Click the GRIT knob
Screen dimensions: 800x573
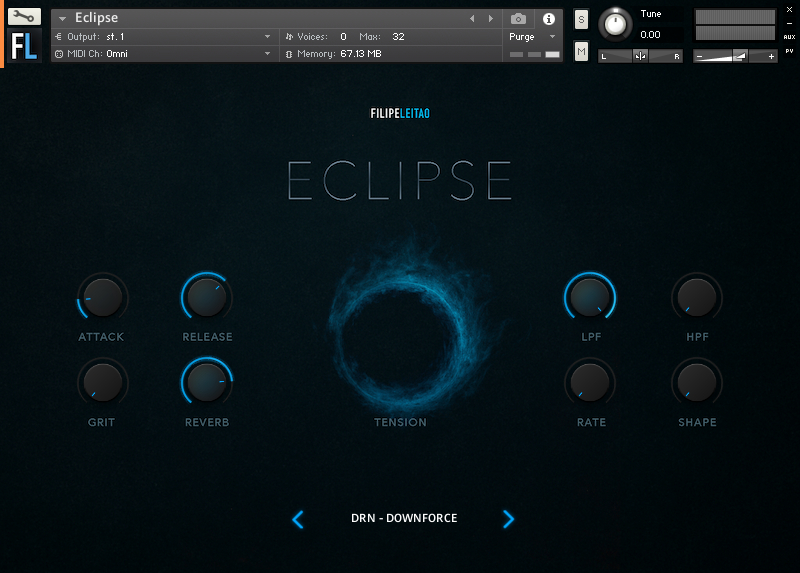pos(103,383)
